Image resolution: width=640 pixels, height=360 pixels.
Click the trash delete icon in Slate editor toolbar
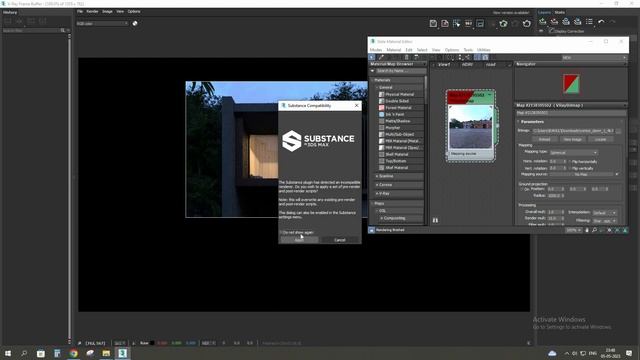[x=407, y=57]
